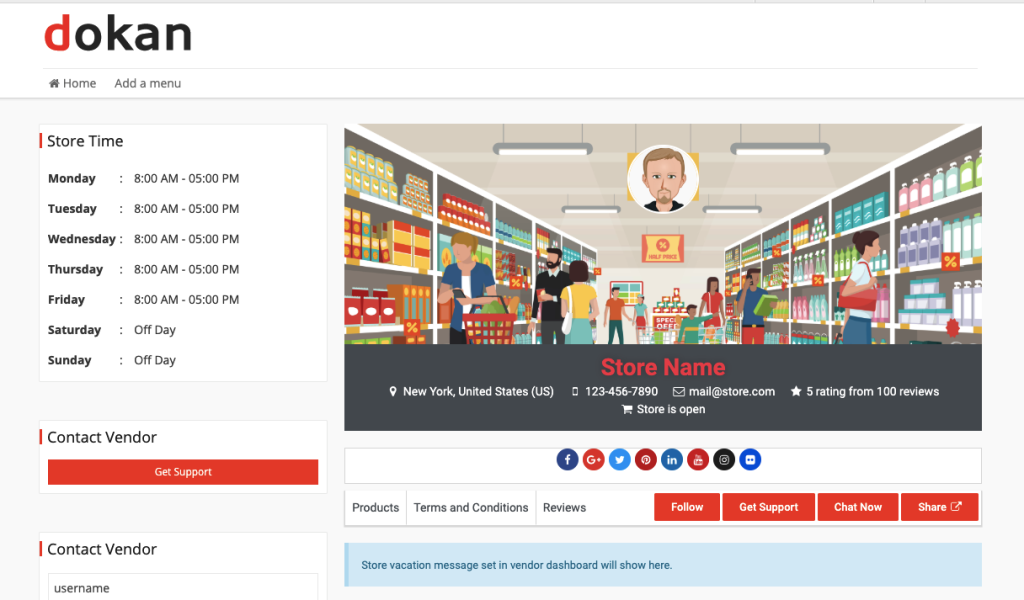Click Contact Vendor heading above username field
Screen dimensions: 1024x600
pos(102,550)
